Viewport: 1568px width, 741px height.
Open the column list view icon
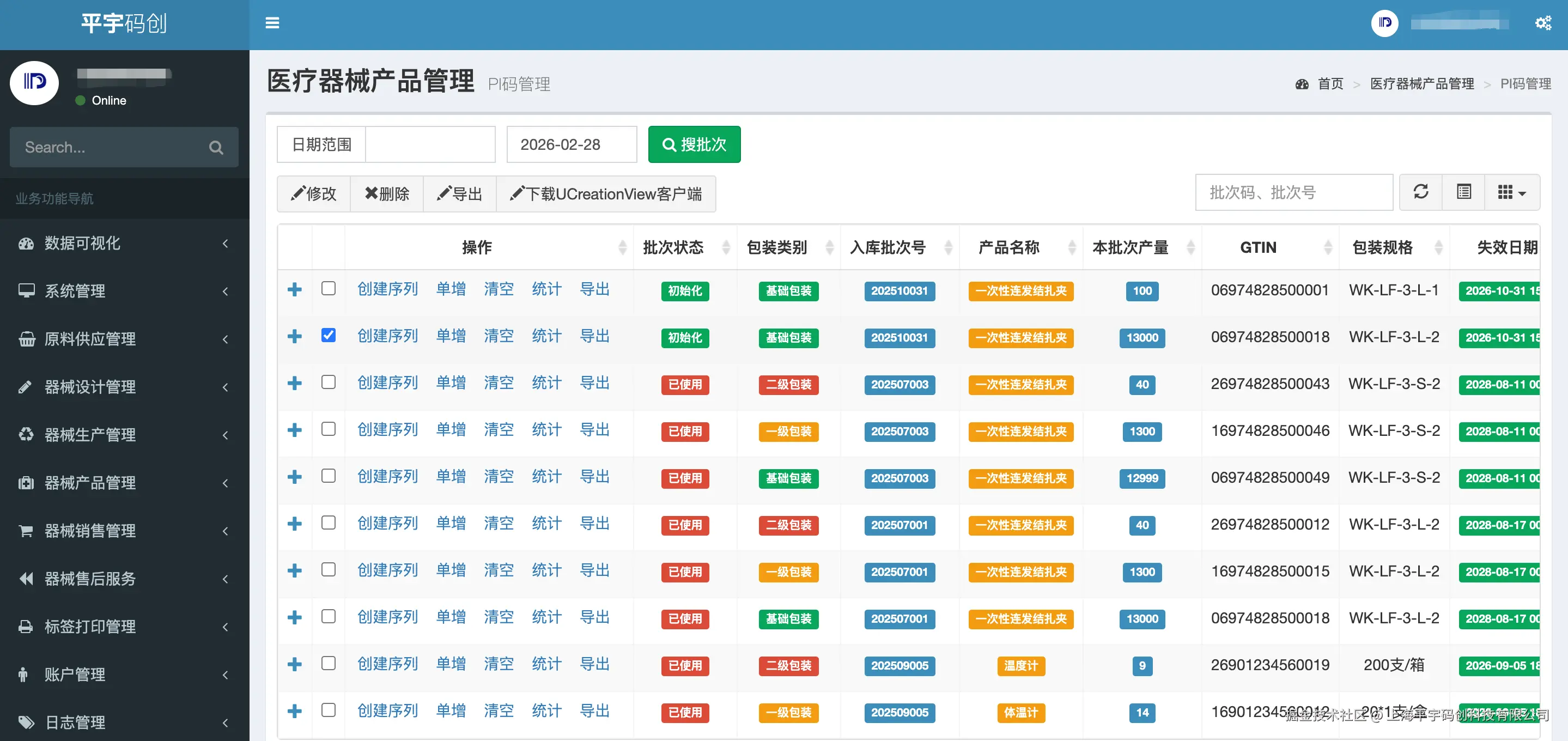coord(1463,192)
